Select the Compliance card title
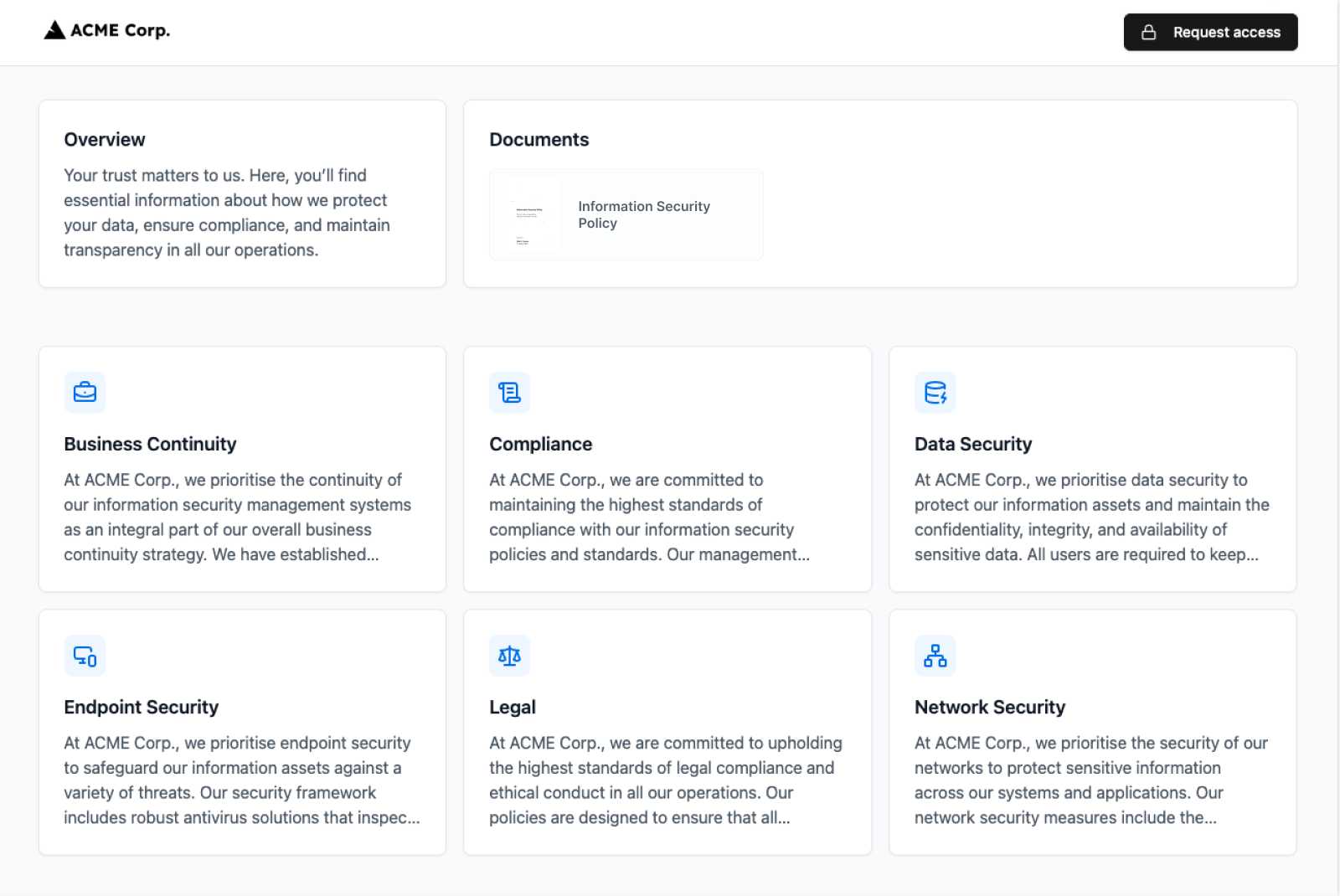This screenshot has width=1340, height=896. coord(540,444)
